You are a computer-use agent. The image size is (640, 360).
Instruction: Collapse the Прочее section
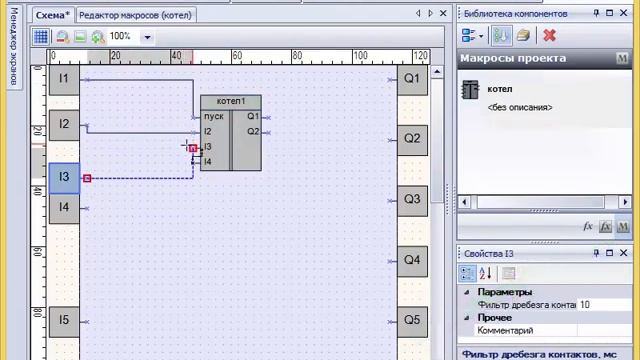tap(467, 318)
